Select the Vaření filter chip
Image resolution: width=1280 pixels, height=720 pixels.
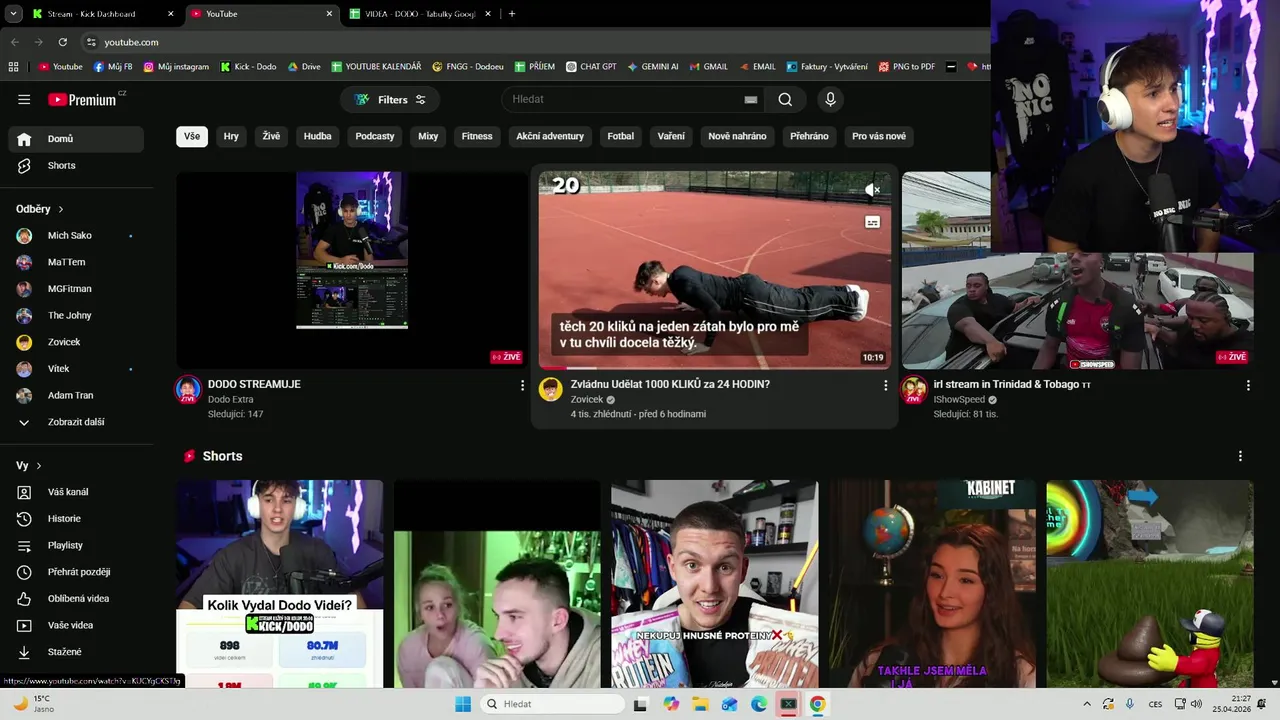(671, 136)
